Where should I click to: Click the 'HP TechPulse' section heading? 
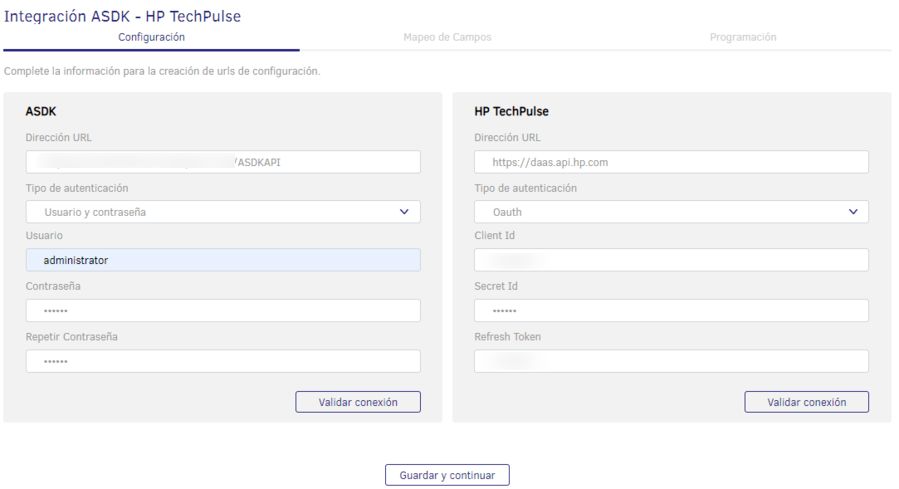[511, 111]
